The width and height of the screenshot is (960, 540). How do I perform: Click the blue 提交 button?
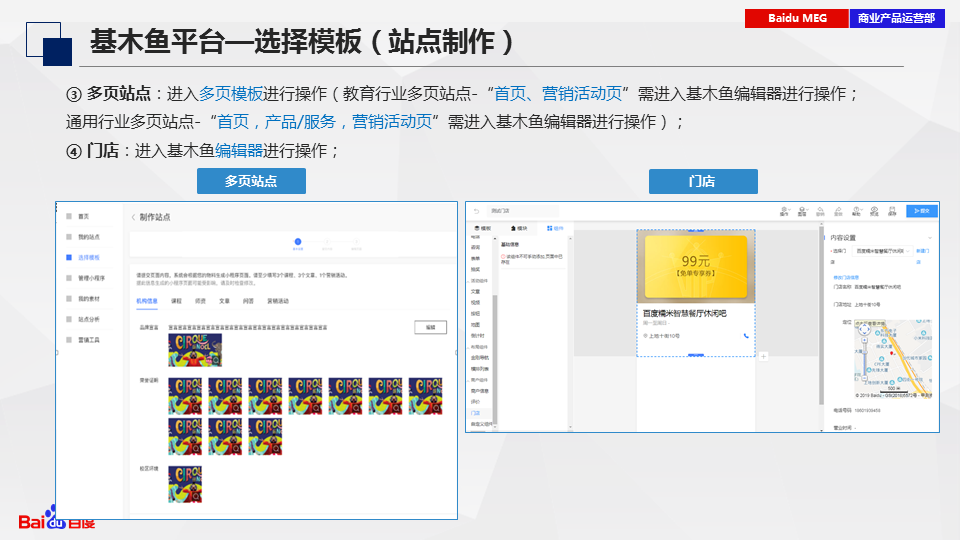click(x=921, y=211)
